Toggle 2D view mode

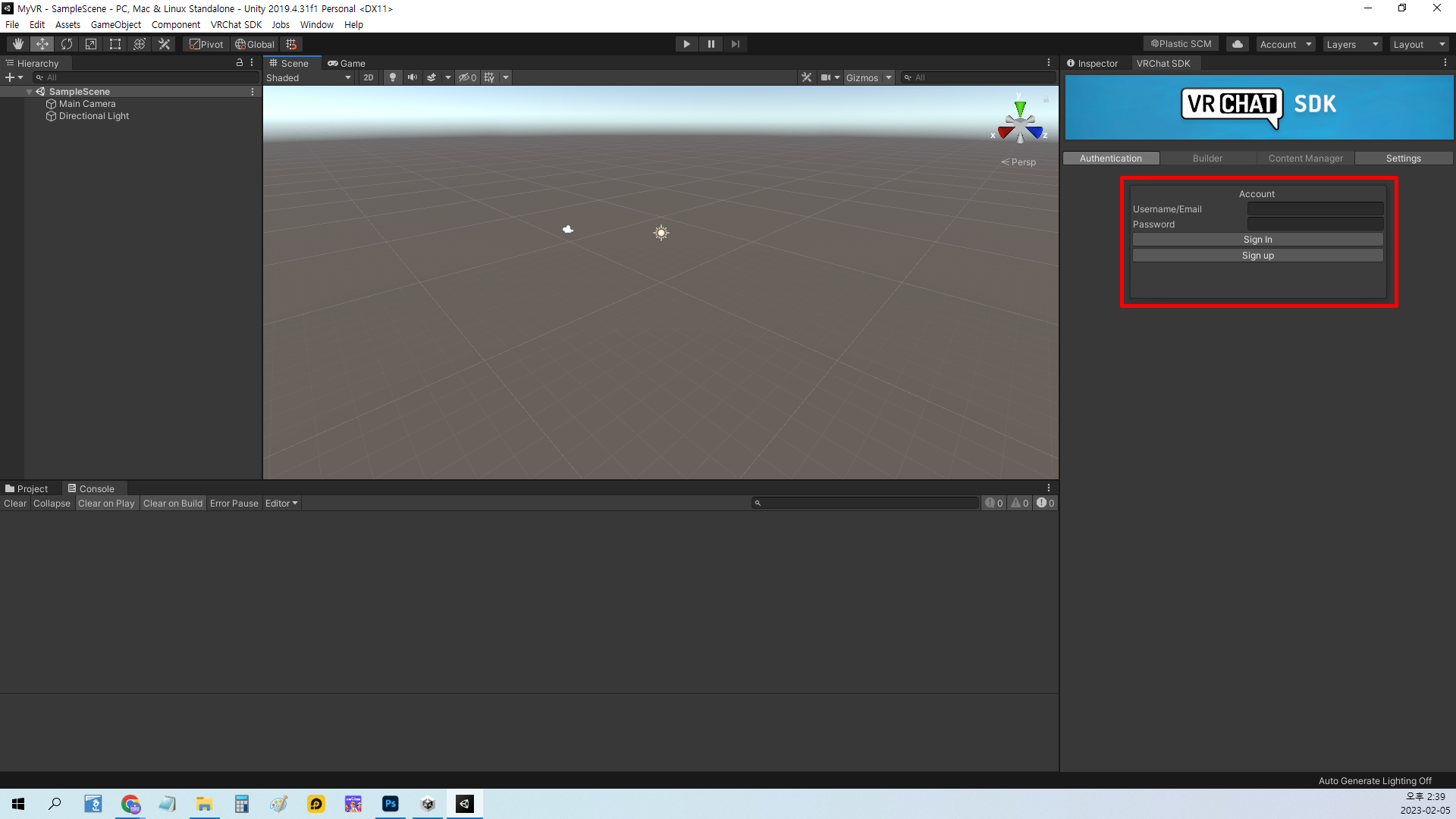click(x=369, y=77)
